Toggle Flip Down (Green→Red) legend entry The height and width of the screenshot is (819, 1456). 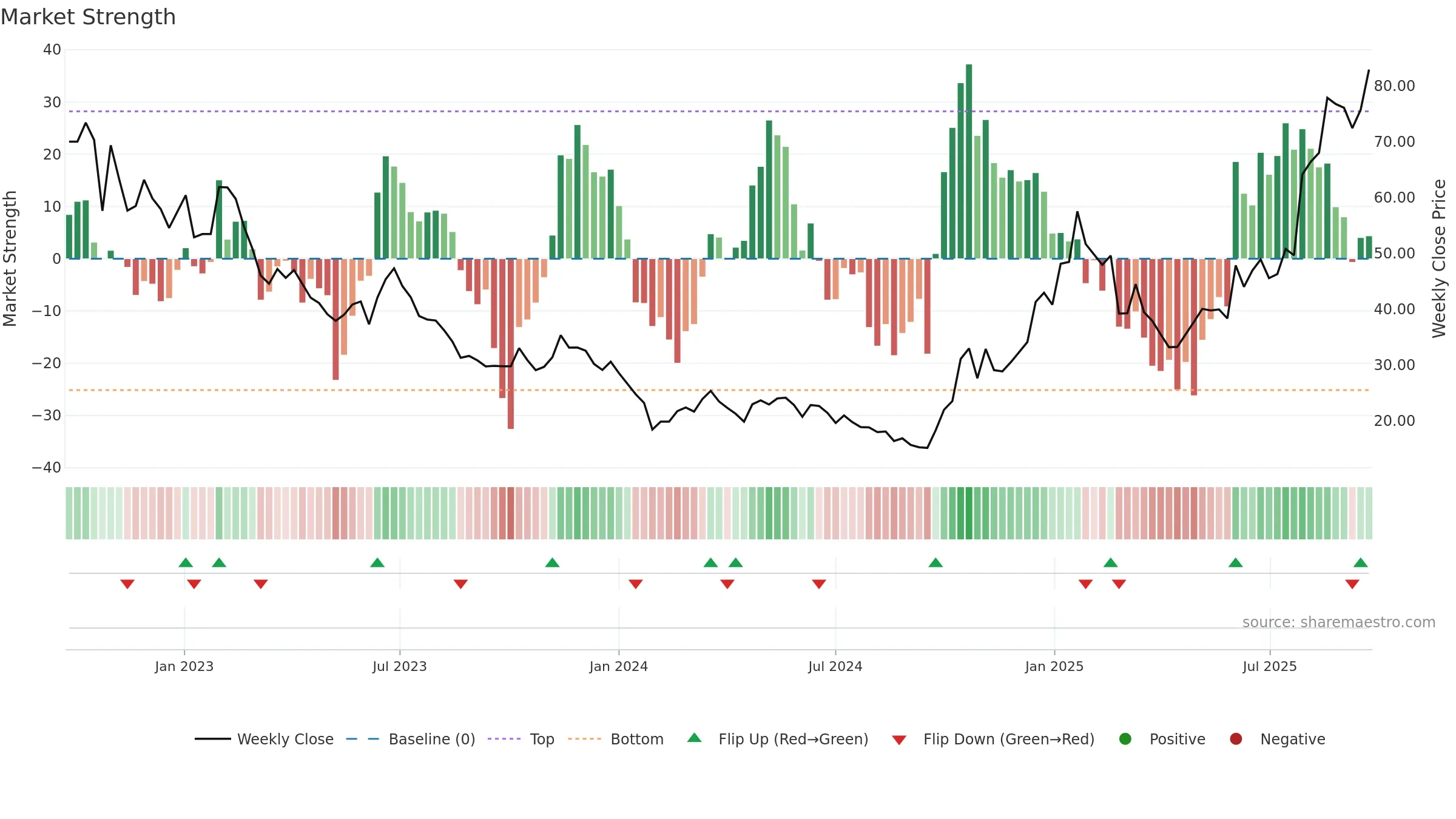click(993, 739)
